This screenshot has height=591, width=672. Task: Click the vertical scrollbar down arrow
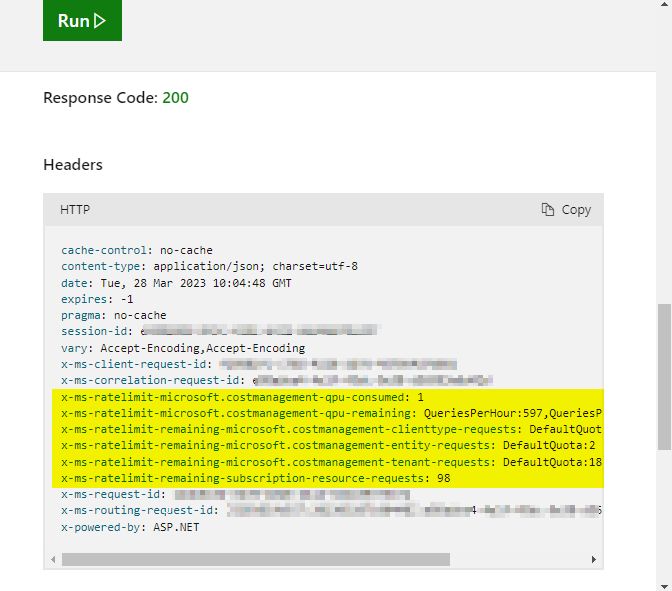[x=664, y=586]
